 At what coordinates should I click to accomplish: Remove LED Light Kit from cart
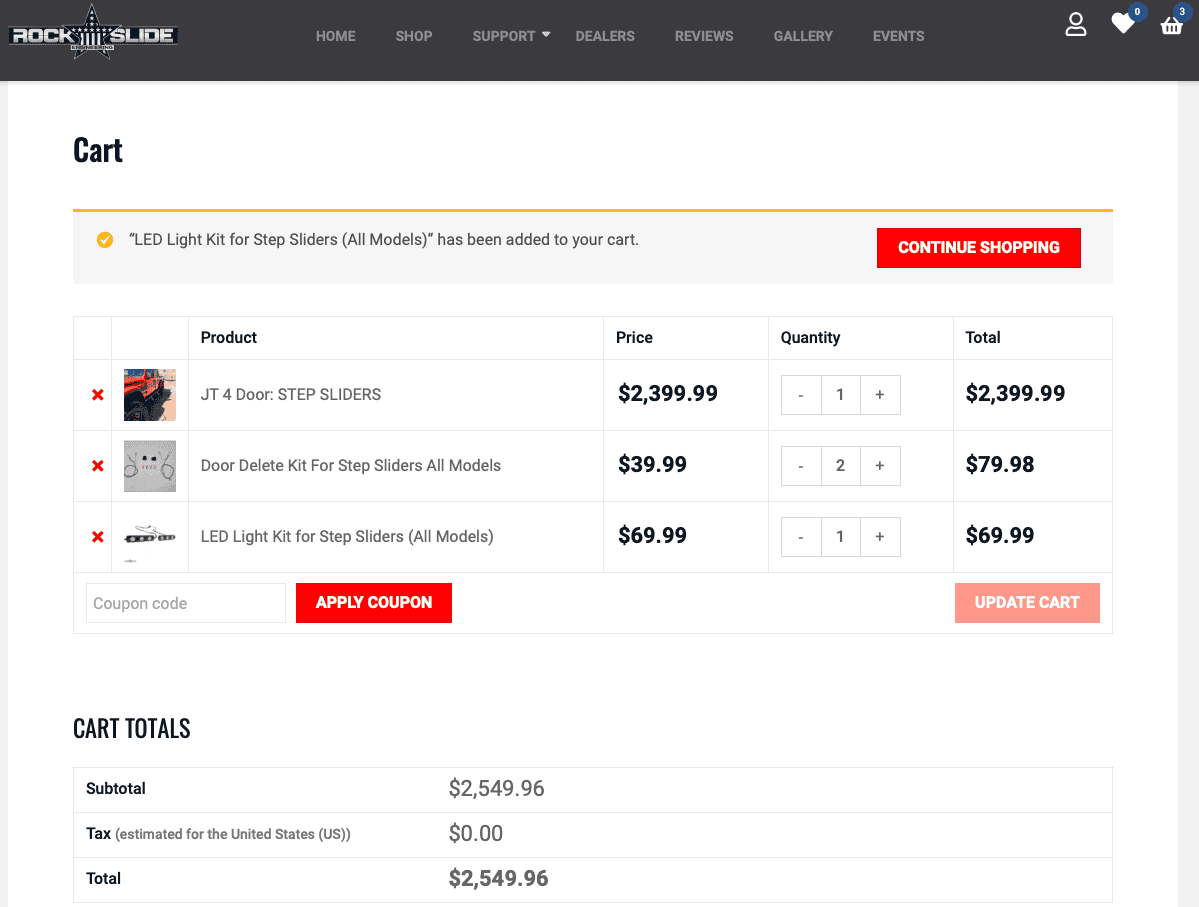[98, 537]
